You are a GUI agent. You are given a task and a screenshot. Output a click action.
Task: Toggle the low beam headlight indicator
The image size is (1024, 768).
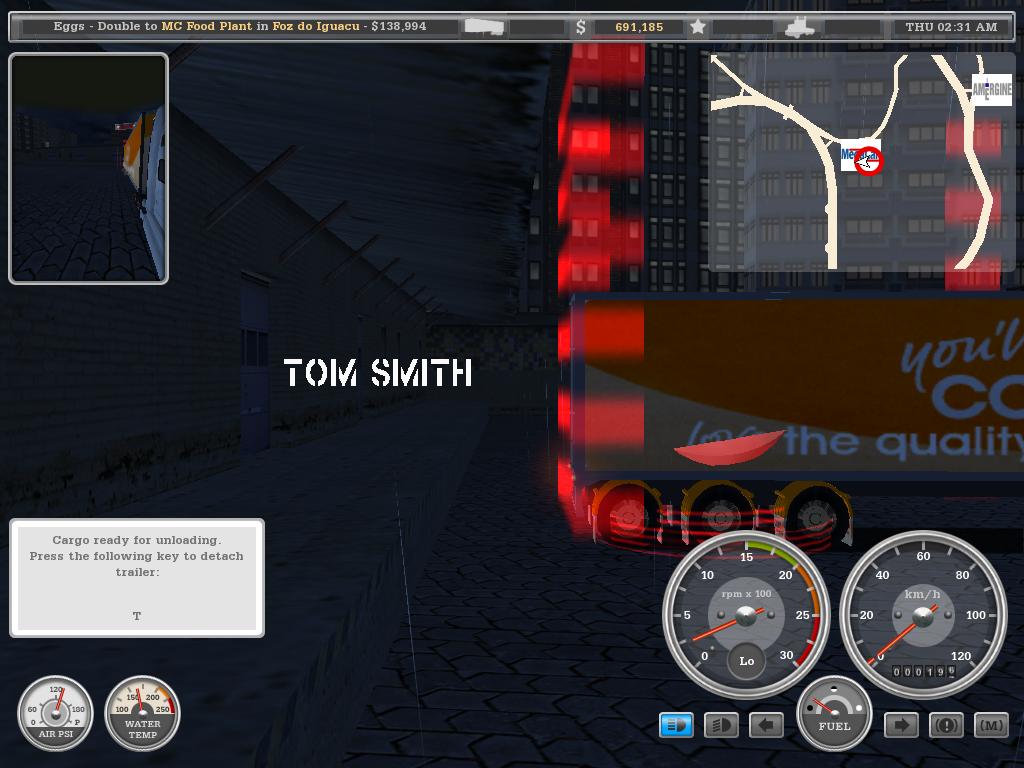point(721,725)
